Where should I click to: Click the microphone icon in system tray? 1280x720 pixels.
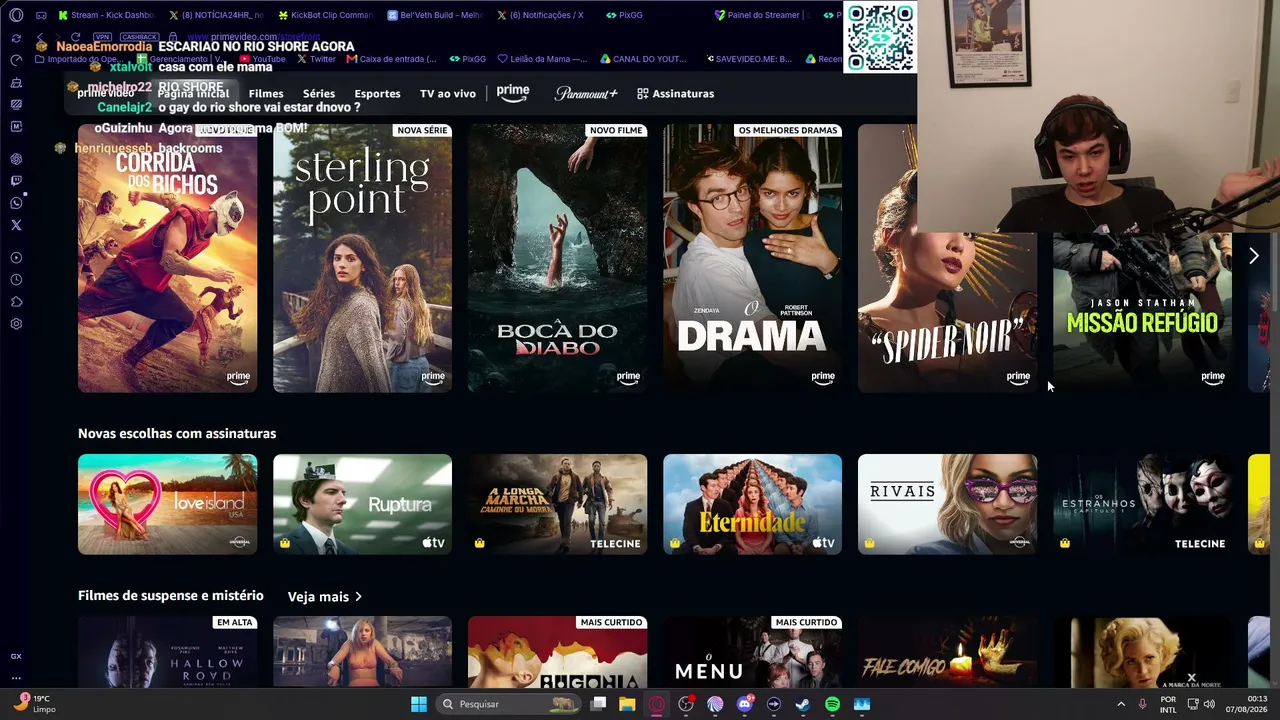click(x=1142, y=704)
